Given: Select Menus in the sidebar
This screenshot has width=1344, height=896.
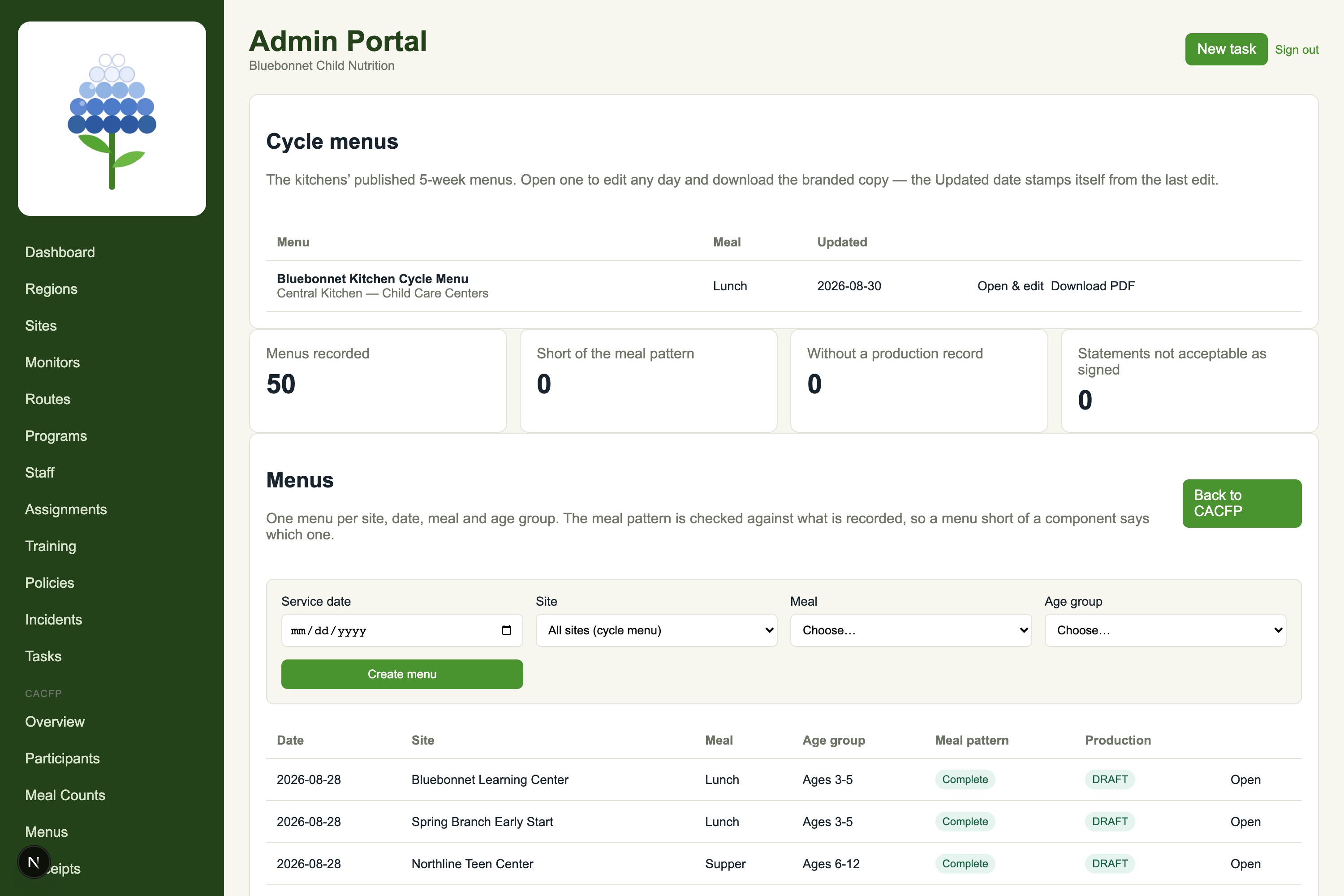Looking at the screenshot, I should point(46,831).
